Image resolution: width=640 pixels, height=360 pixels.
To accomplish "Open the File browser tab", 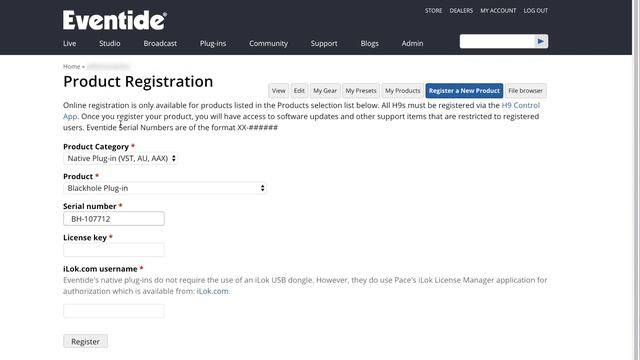I will click(x=525, y=91).
